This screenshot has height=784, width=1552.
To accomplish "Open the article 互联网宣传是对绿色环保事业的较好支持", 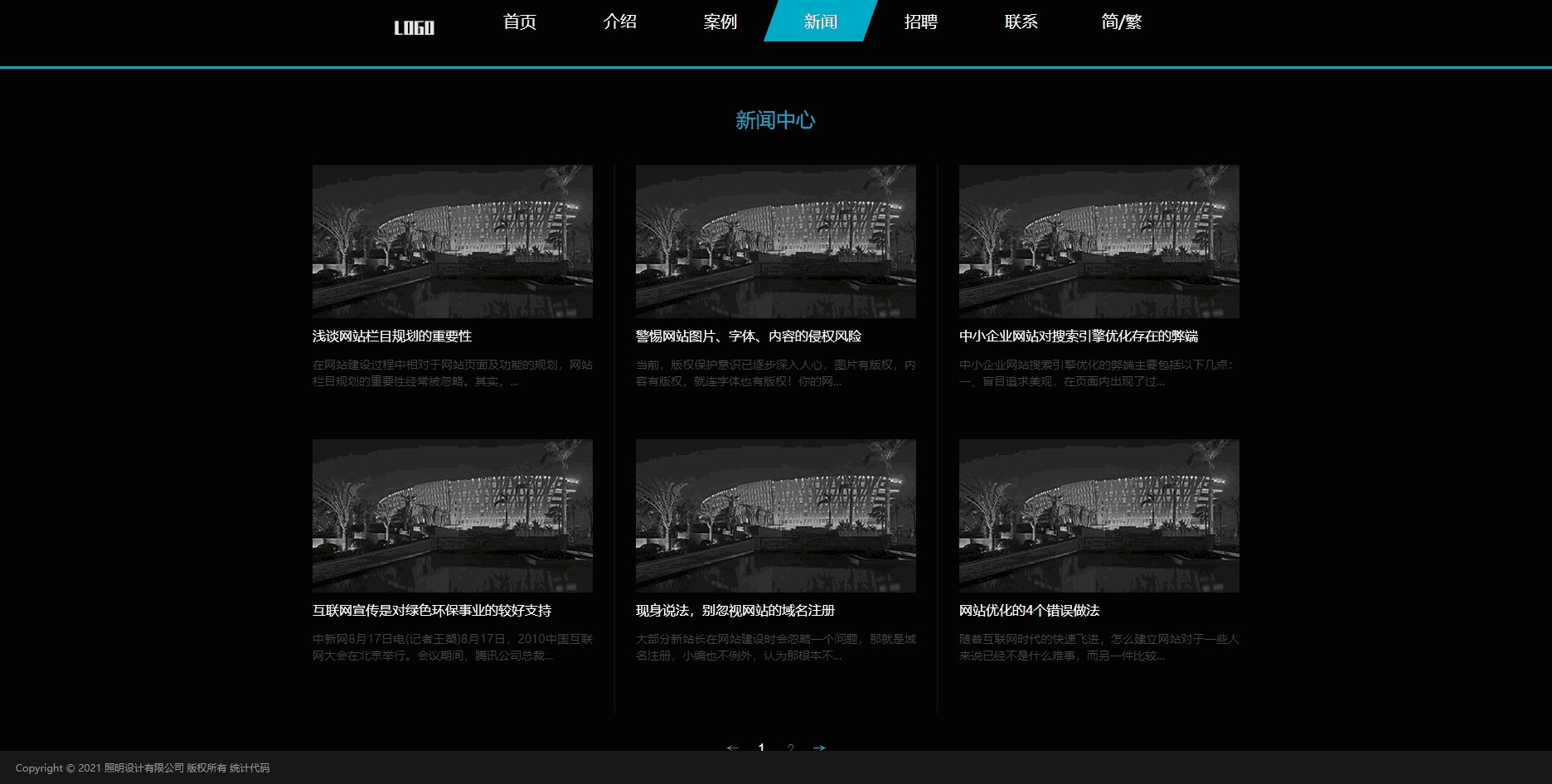I will [431, 611].
